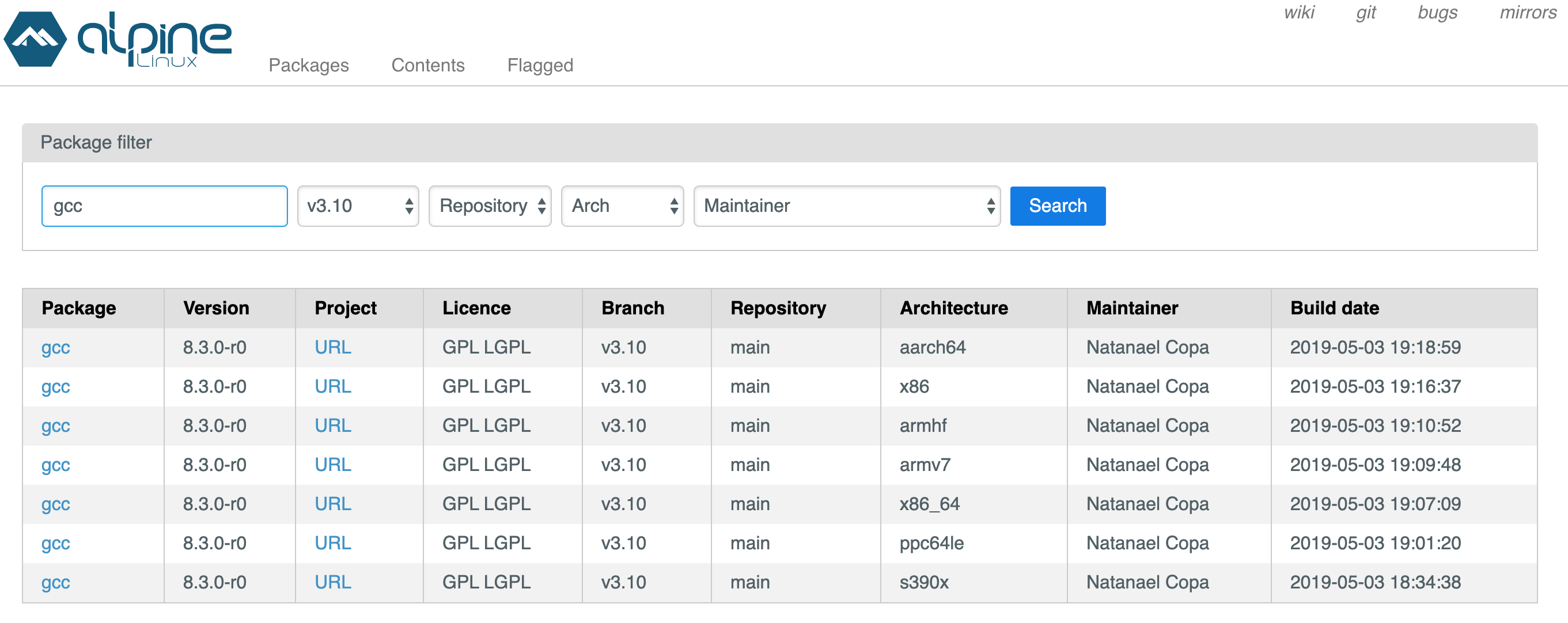The height and width of the screenshot is (623, 1568).
Task: Open the mirrors link
Action: tap(1527, 13)
